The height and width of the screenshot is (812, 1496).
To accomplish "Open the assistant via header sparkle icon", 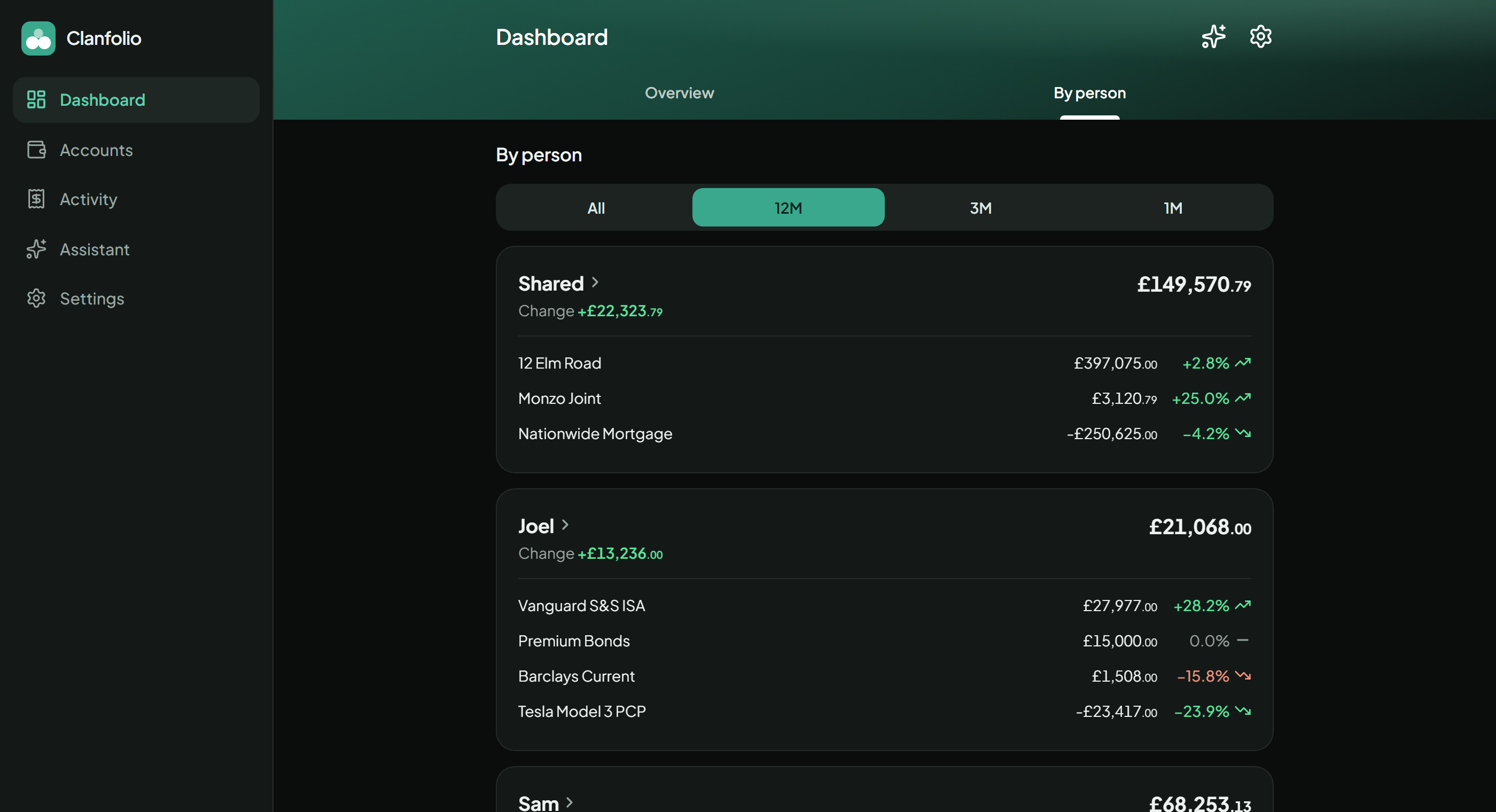I will pos(1214,36).
